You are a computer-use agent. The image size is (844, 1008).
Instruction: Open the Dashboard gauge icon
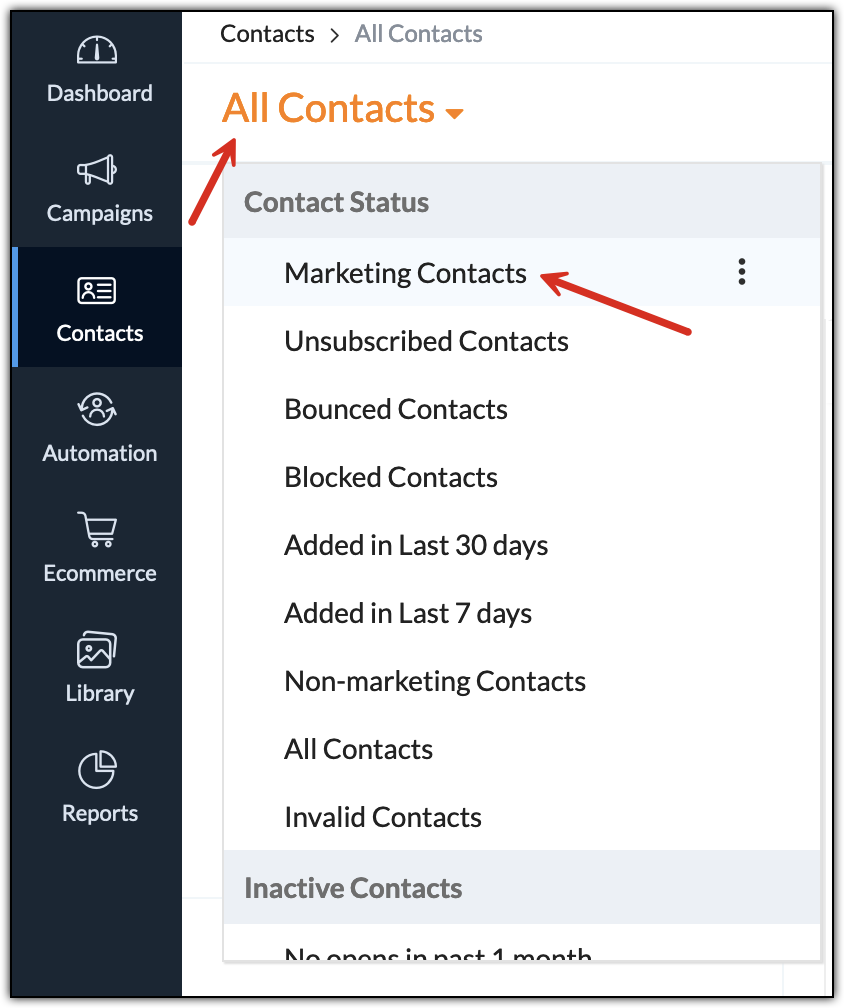[97, 51]
